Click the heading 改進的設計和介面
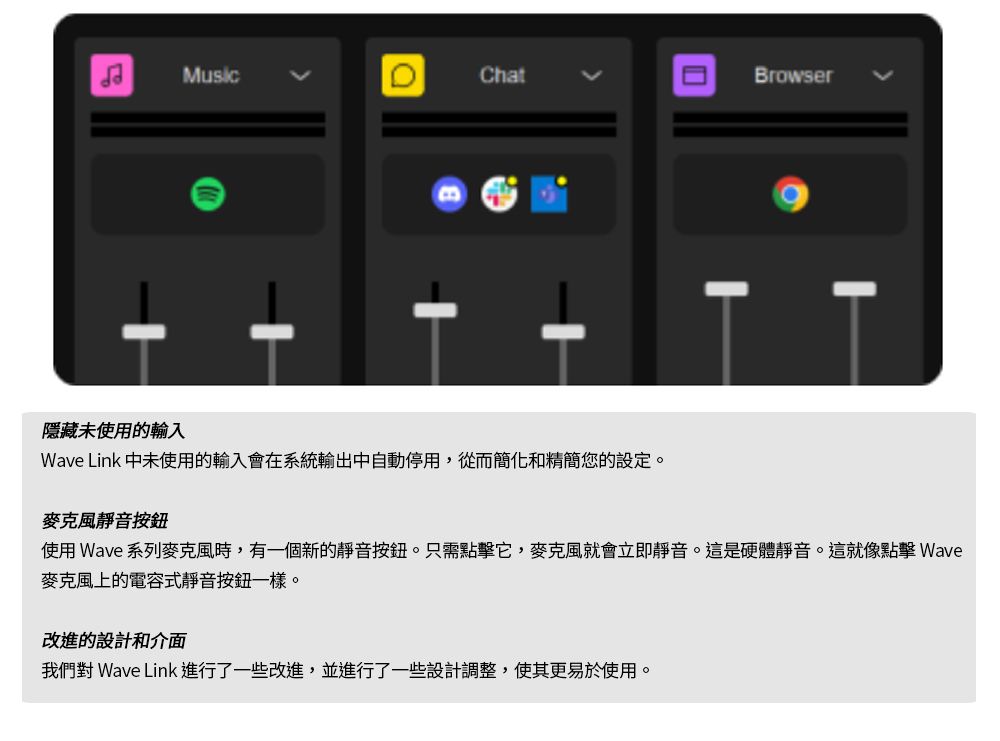This screenshot has height=741, width=1000. point(114,640)
